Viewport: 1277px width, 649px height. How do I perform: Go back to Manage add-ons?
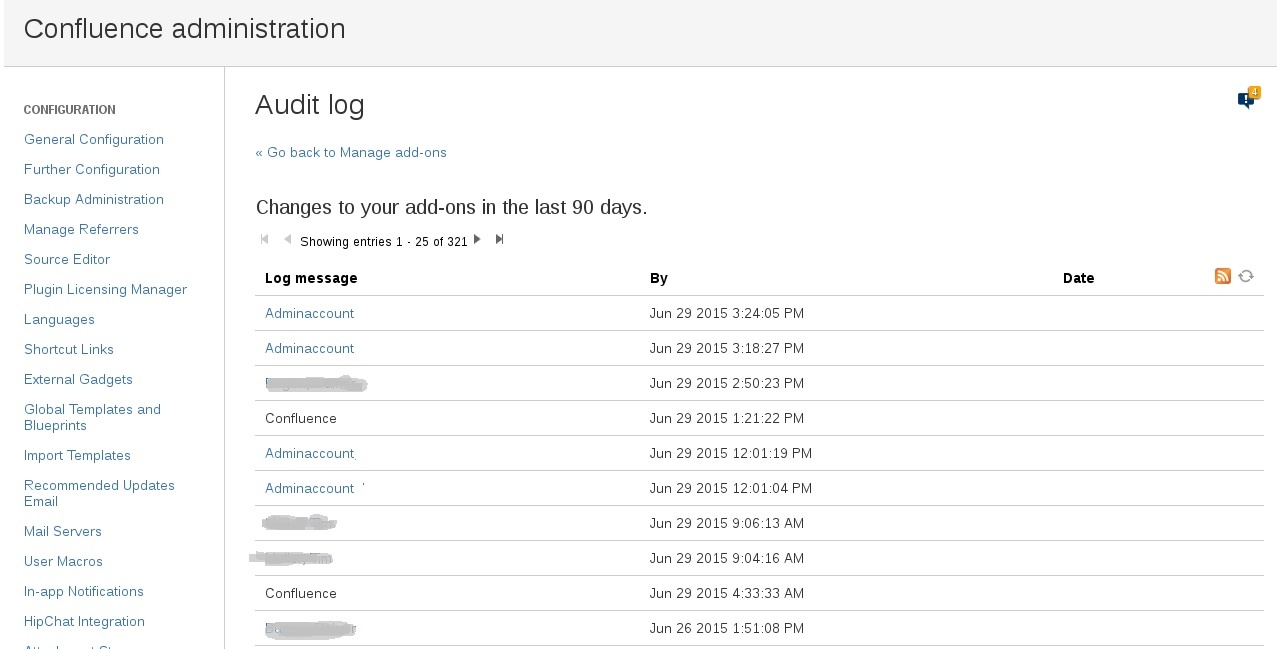(351, 152)
